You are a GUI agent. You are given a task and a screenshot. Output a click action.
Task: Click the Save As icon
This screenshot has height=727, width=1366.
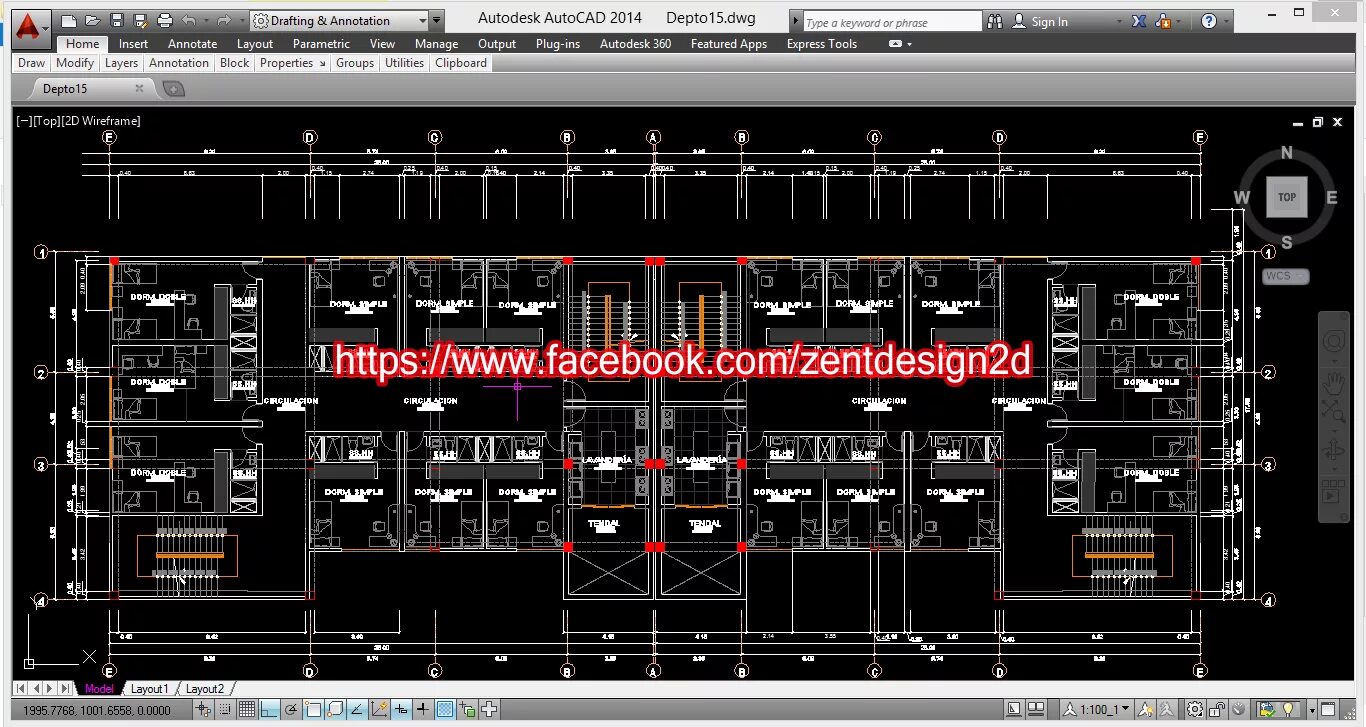pos(141,20)
